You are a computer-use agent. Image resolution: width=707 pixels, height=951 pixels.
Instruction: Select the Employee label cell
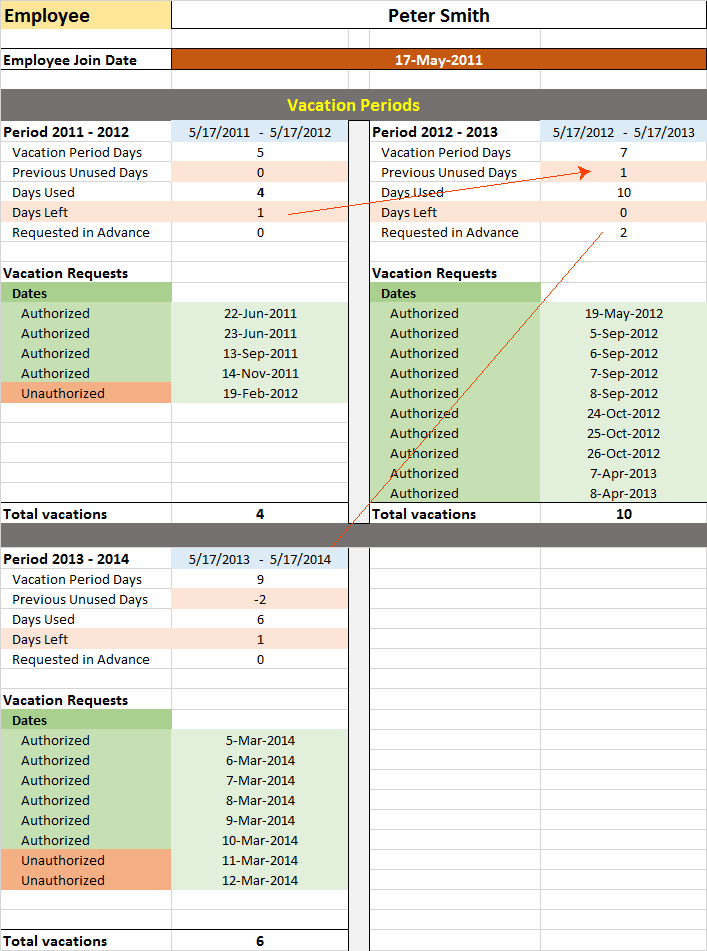85,15
